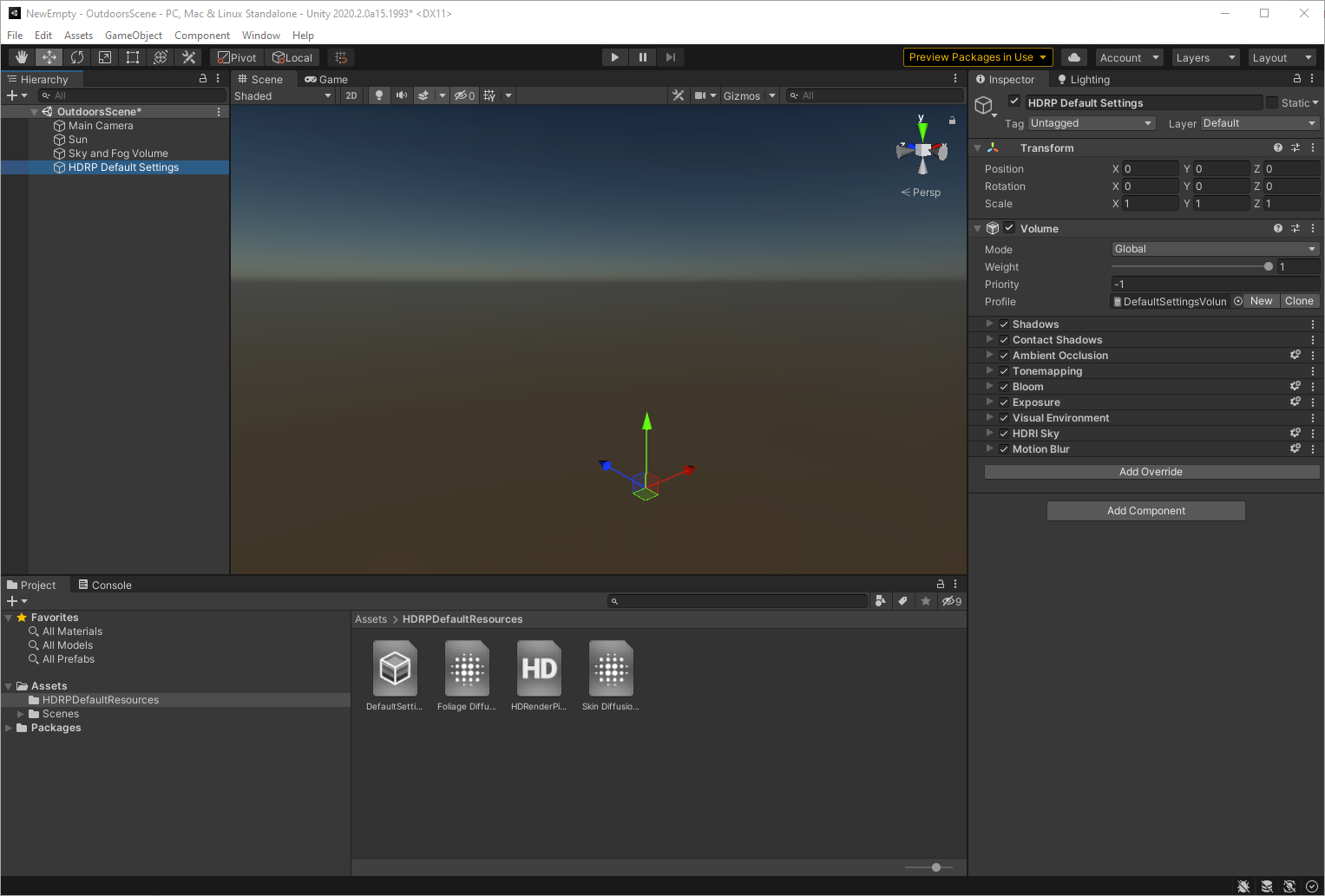Expand the Scenes folder

tap(21, 714)
